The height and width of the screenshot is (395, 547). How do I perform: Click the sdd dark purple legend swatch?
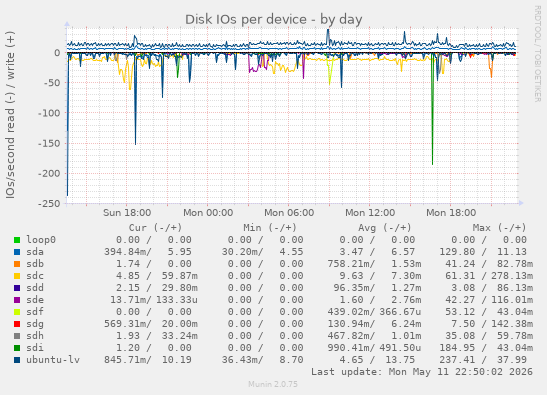[x=17, y=288]
